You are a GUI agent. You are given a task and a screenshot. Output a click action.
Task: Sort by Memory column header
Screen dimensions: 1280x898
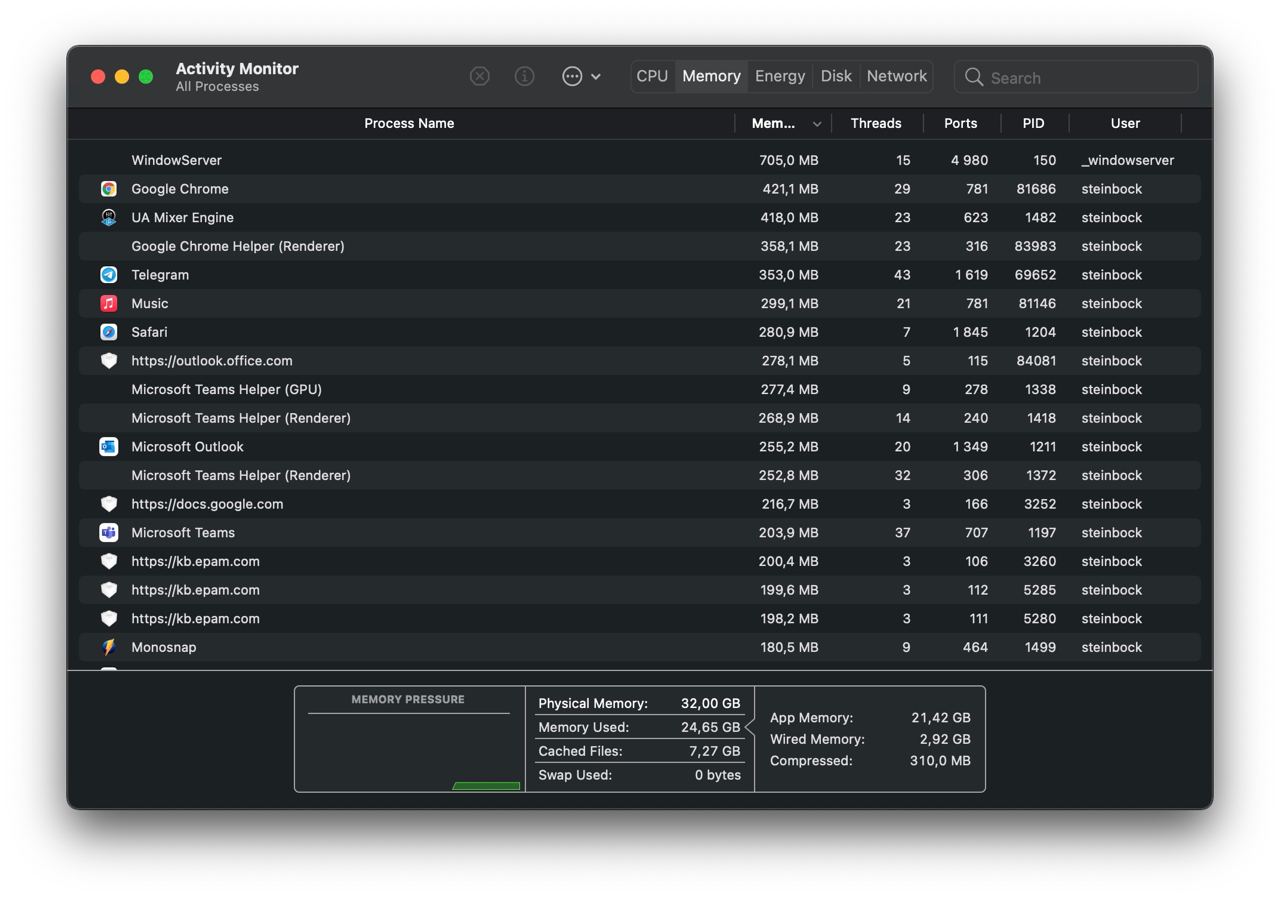point(773,123)
